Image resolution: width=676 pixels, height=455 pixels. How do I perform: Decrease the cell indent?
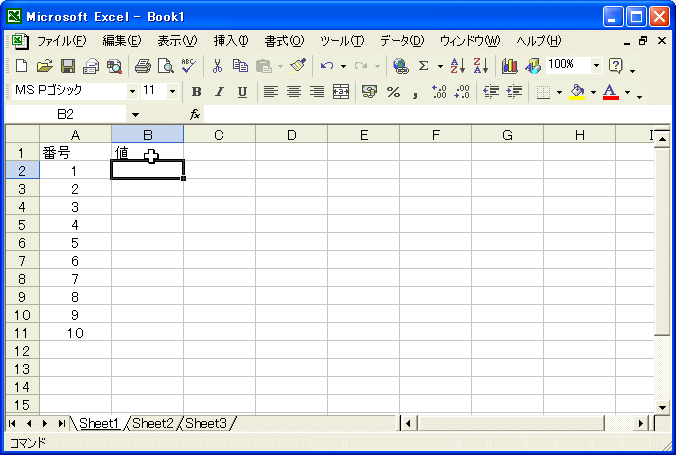491,91
